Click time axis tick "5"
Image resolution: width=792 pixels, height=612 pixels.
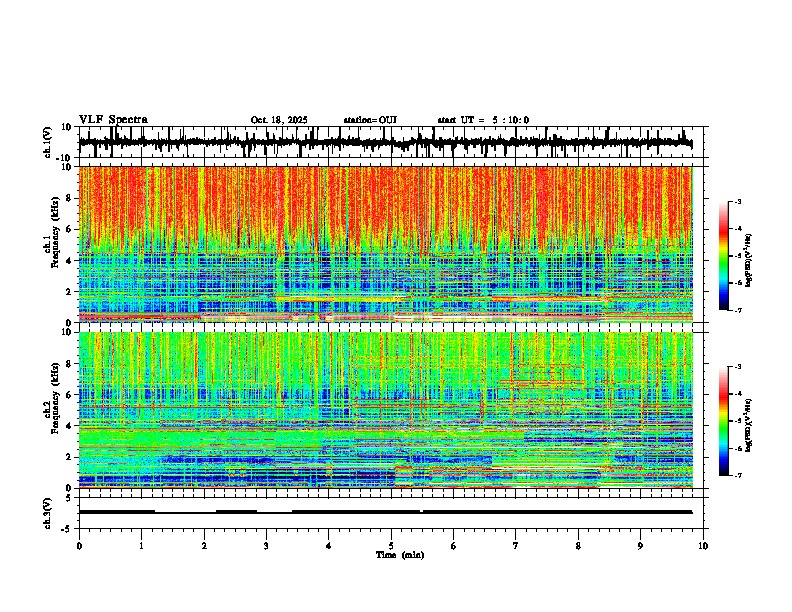click(391, 546)
